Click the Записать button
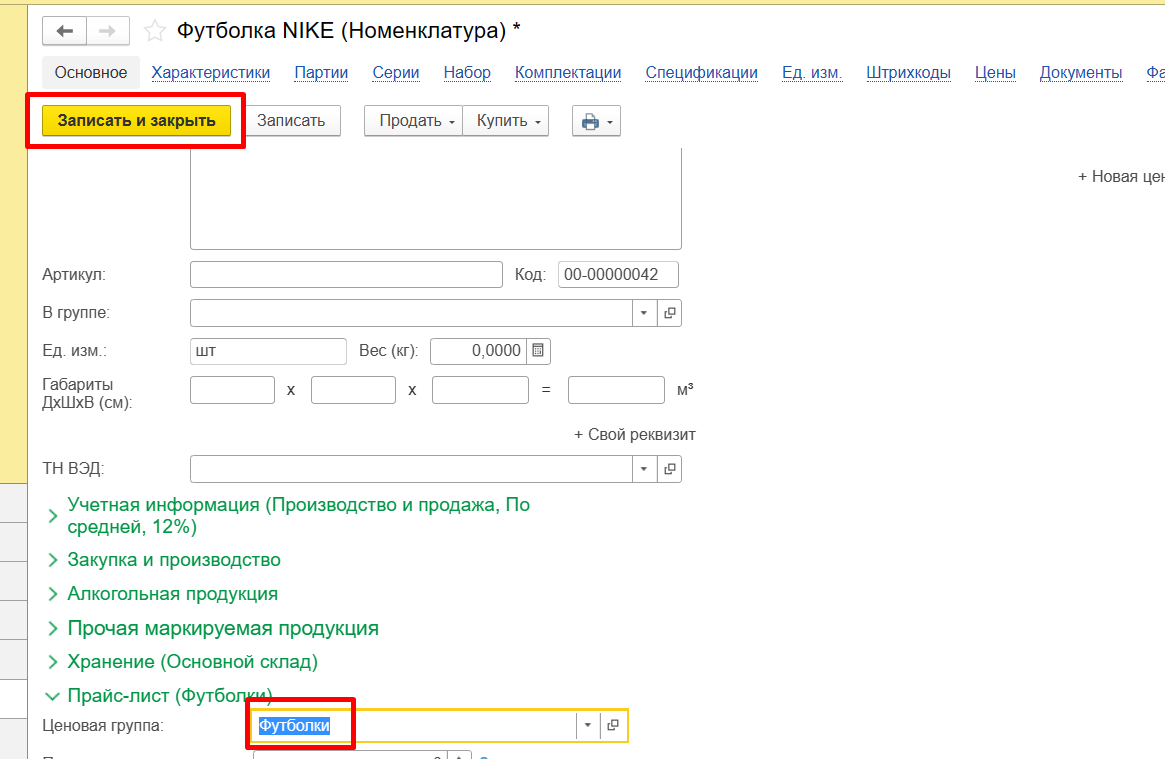This screenshot has width=1165, height=759. tap(291, 121)
